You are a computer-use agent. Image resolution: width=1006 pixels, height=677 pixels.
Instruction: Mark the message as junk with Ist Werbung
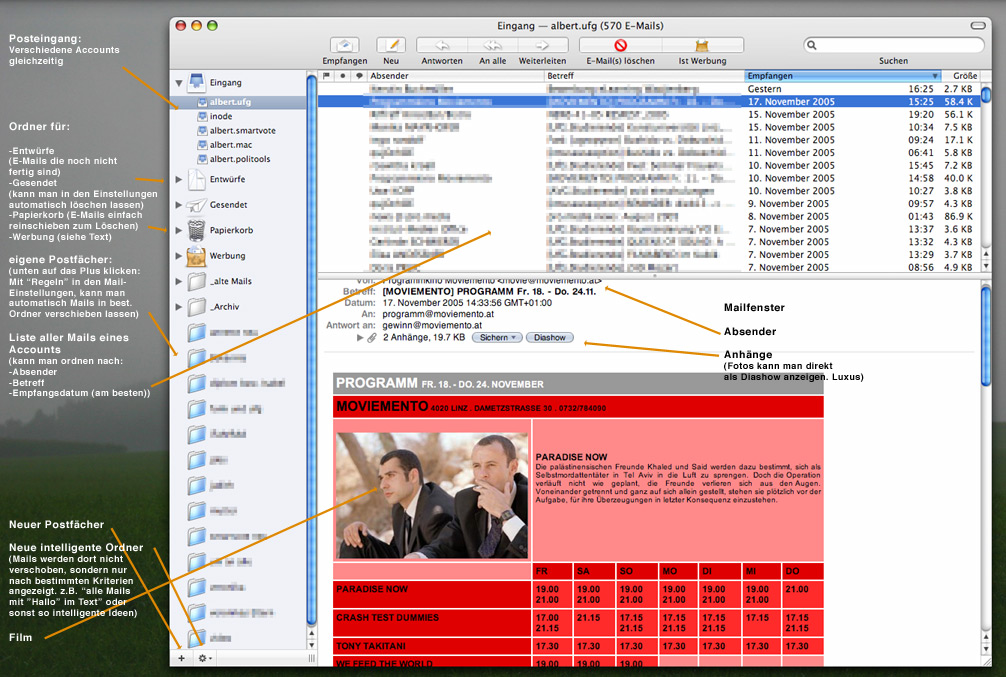coord(702,46)
